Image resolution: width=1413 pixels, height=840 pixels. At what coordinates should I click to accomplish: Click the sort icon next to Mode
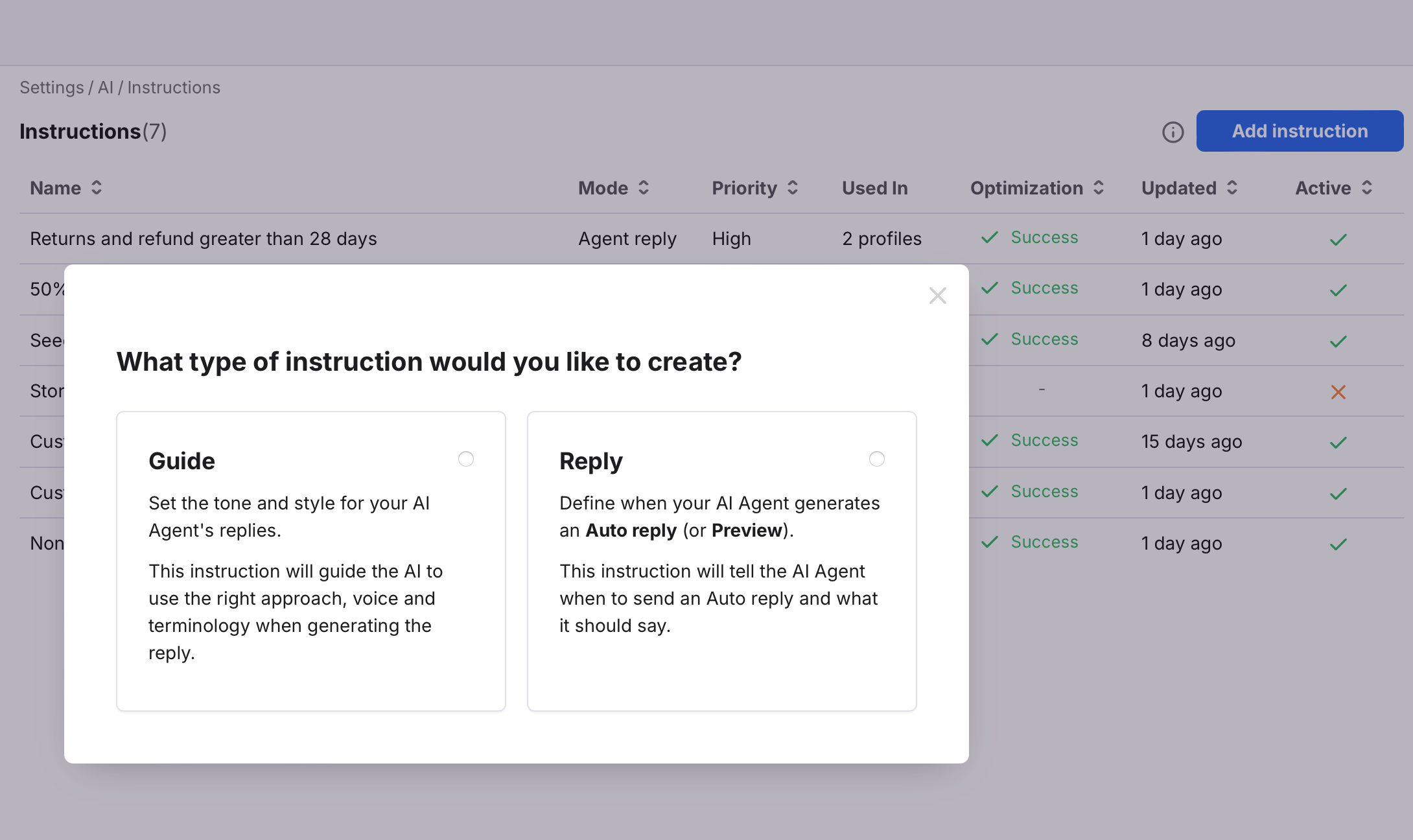point(644,188)
